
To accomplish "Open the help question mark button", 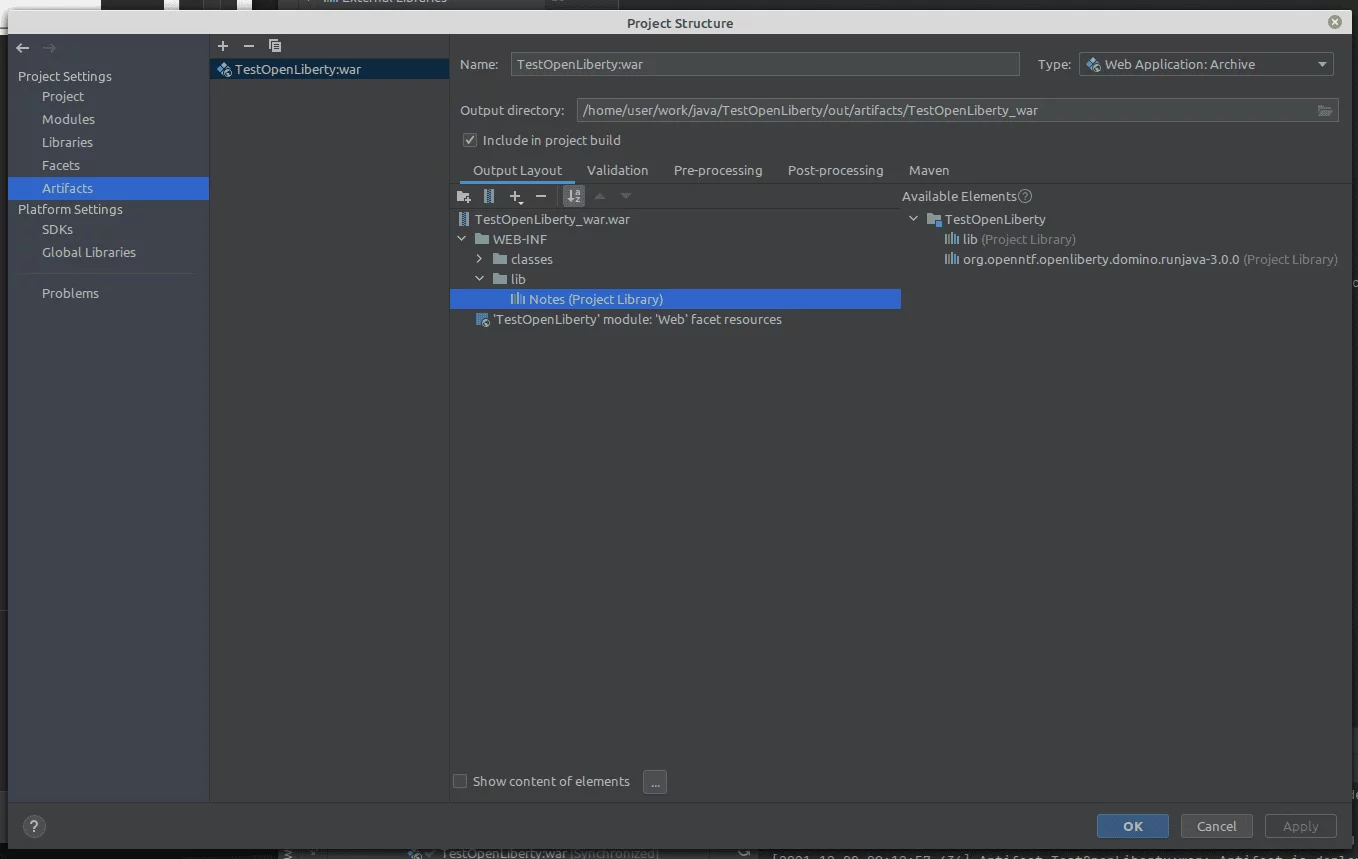I will coord(34,826).
